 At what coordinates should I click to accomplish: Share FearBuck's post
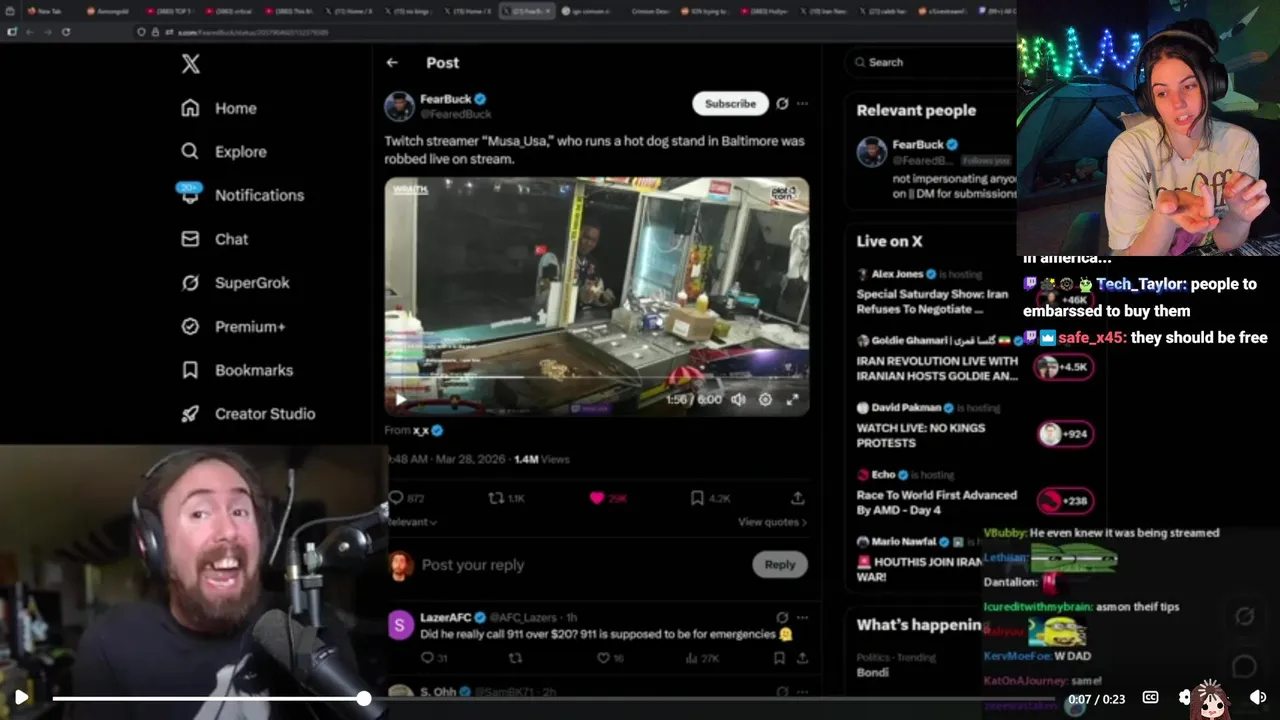pos(797,498)
